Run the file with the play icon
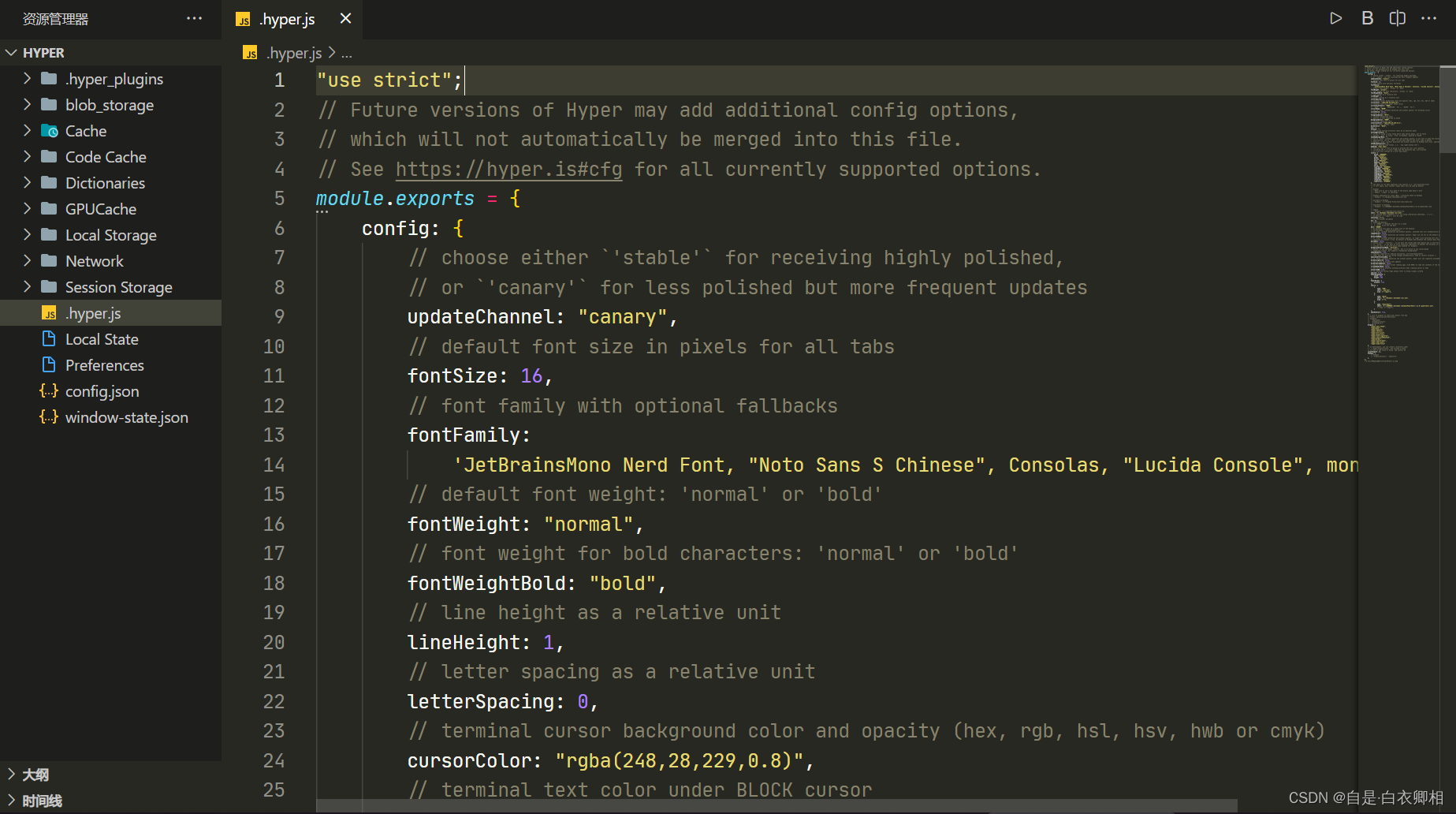The image size is (1456, 814). click(1335, 18)
